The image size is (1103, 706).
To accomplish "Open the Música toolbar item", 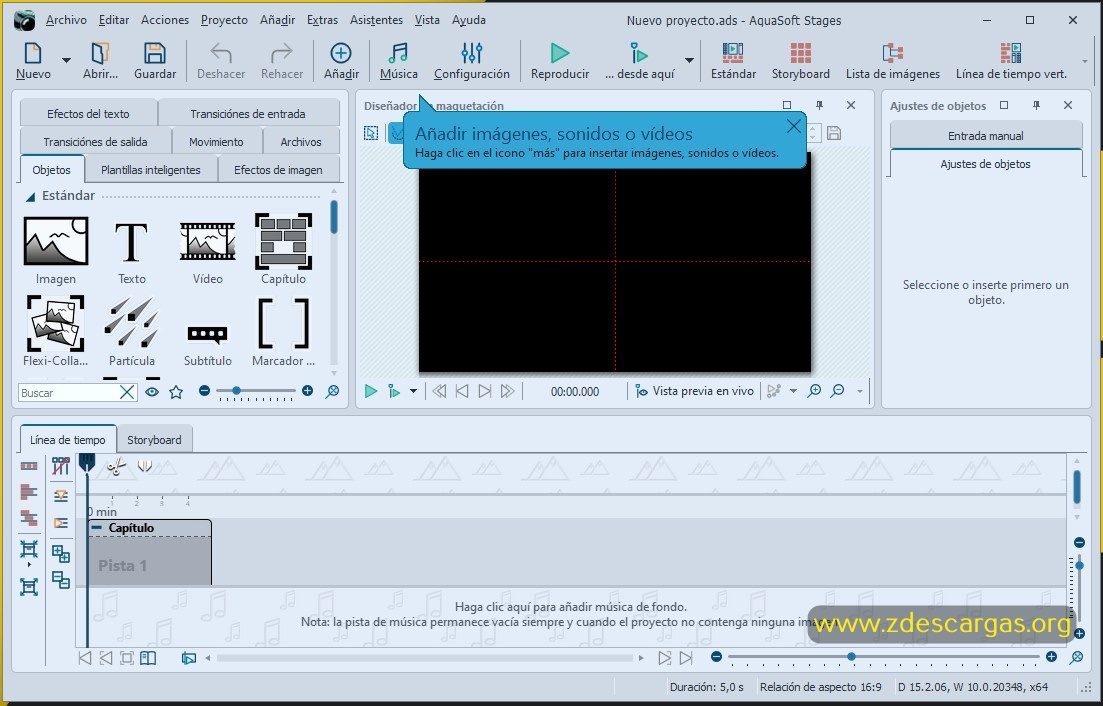I will tap(399, 61).
